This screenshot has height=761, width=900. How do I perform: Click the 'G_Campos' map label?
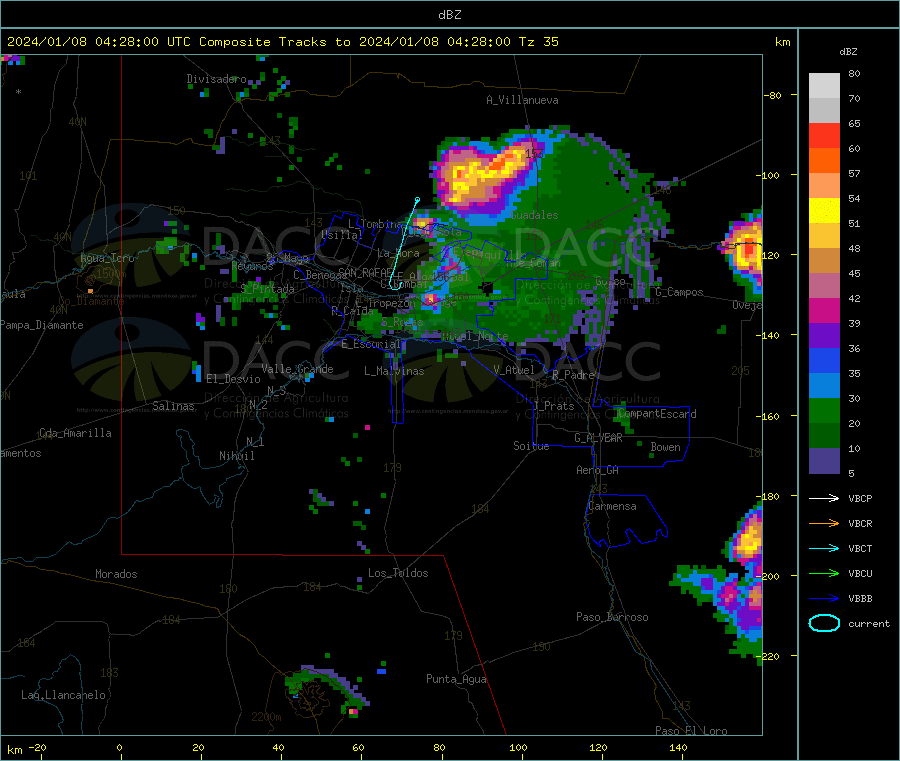pos(679,292)
